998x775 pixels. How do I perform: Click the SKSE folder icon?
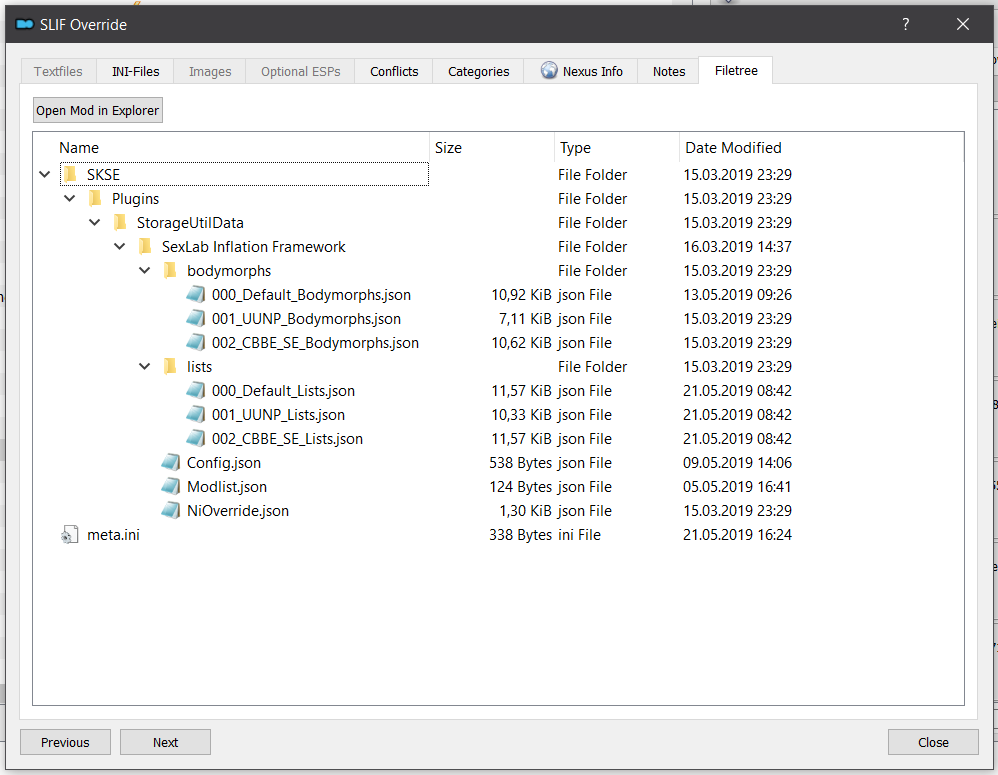tap(71, 174)
